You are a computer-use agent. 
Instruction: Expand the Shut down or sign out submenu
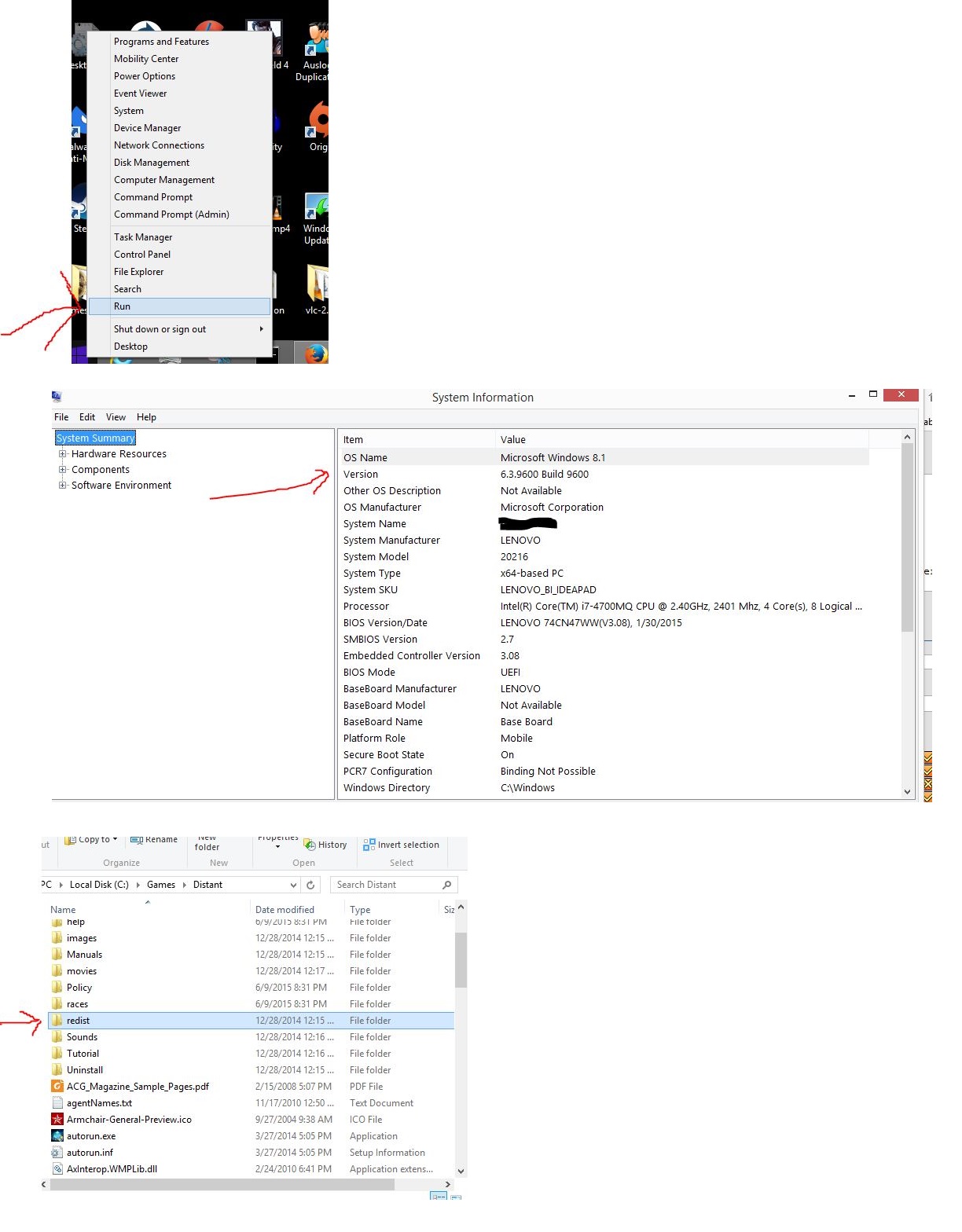coord(262,329)
